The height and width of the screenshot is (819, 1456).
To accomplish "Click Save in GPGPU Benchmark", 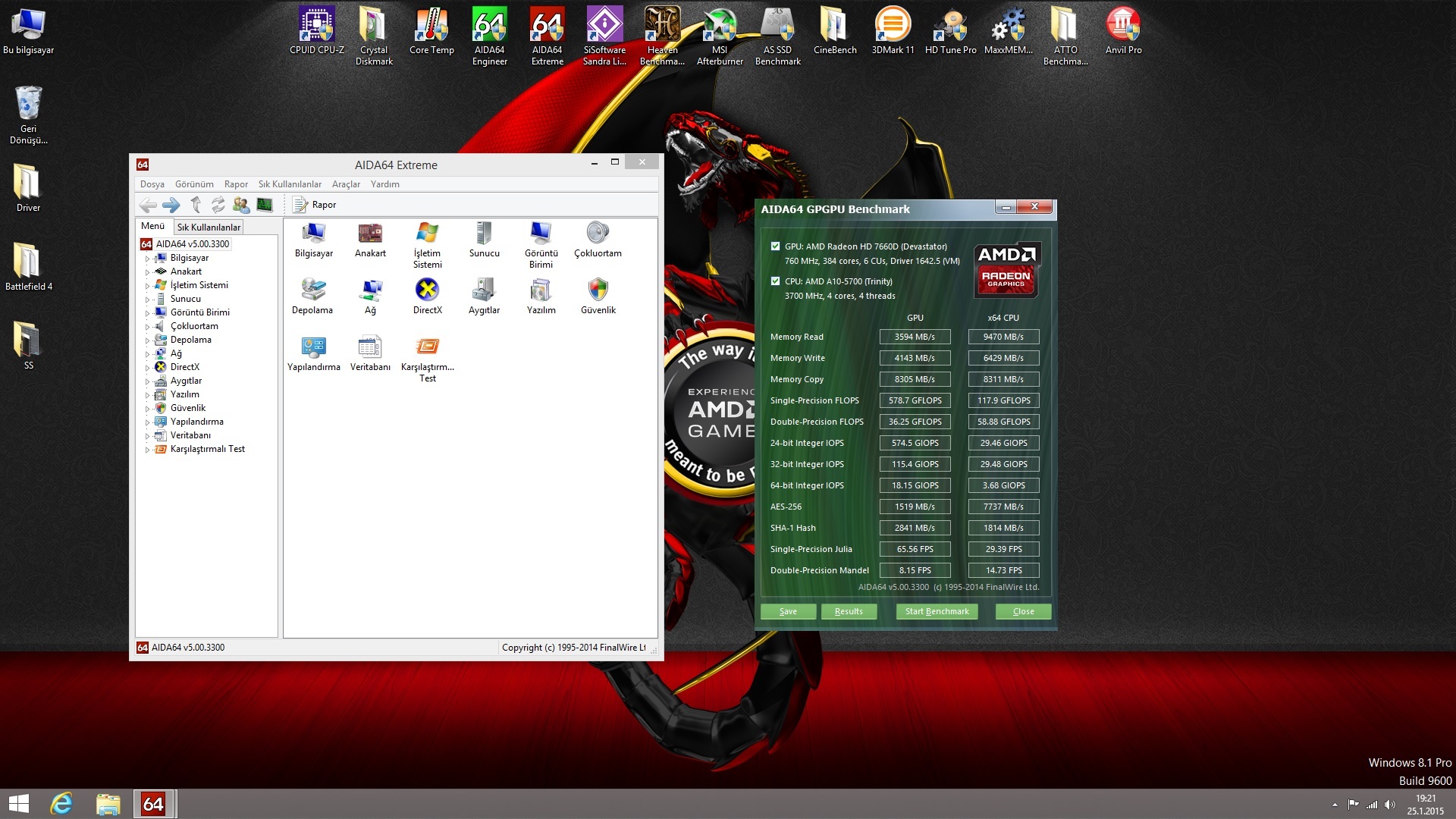I will point(788,611).
